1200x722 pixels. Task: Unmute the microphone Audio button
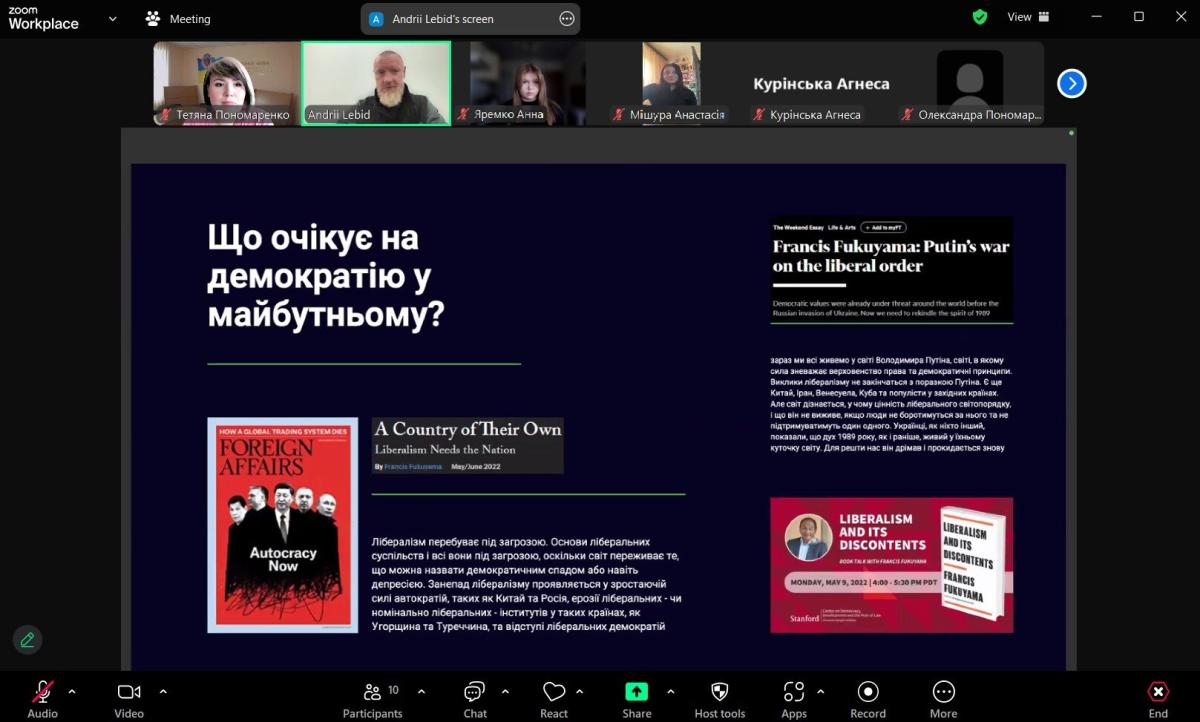tap(42, 692)
